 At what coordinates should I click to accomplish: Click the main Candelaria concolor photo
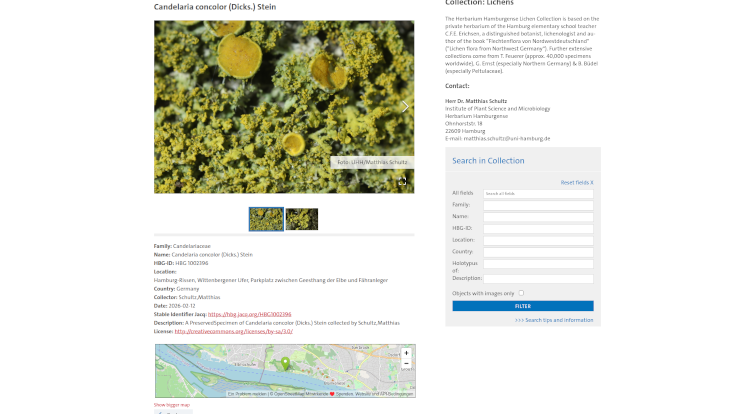click(284, 107)
